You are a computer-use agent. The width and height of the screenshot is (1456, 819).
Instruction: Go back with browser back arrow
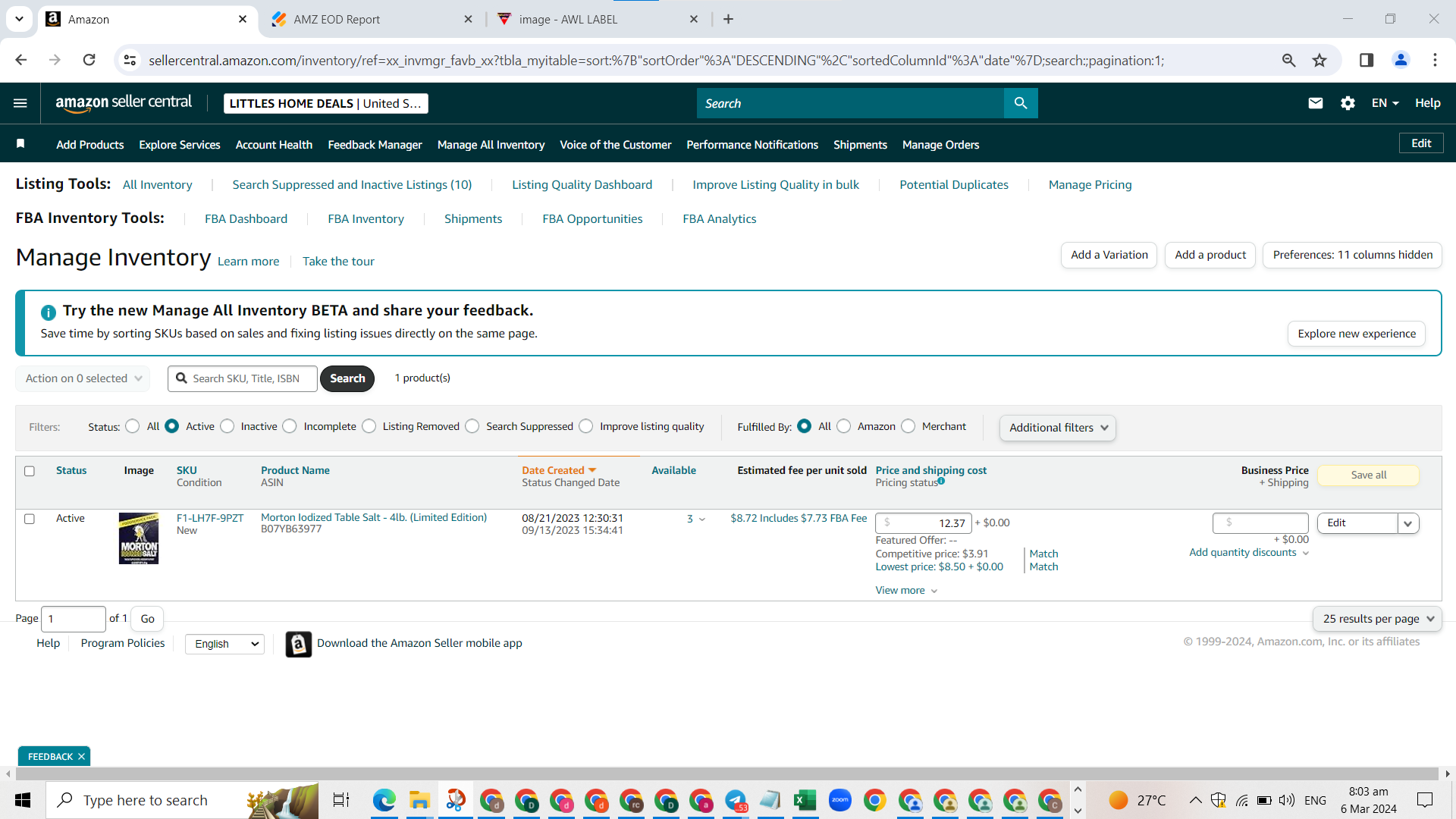pos(21,60)
